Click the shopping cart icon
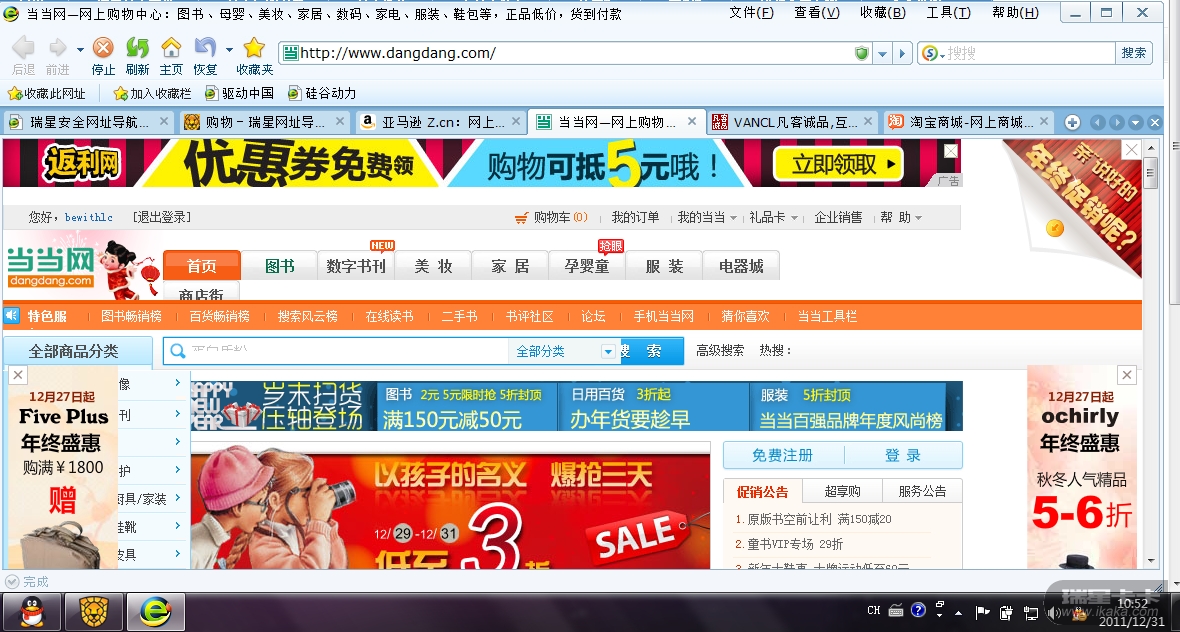 coord(522,217)
